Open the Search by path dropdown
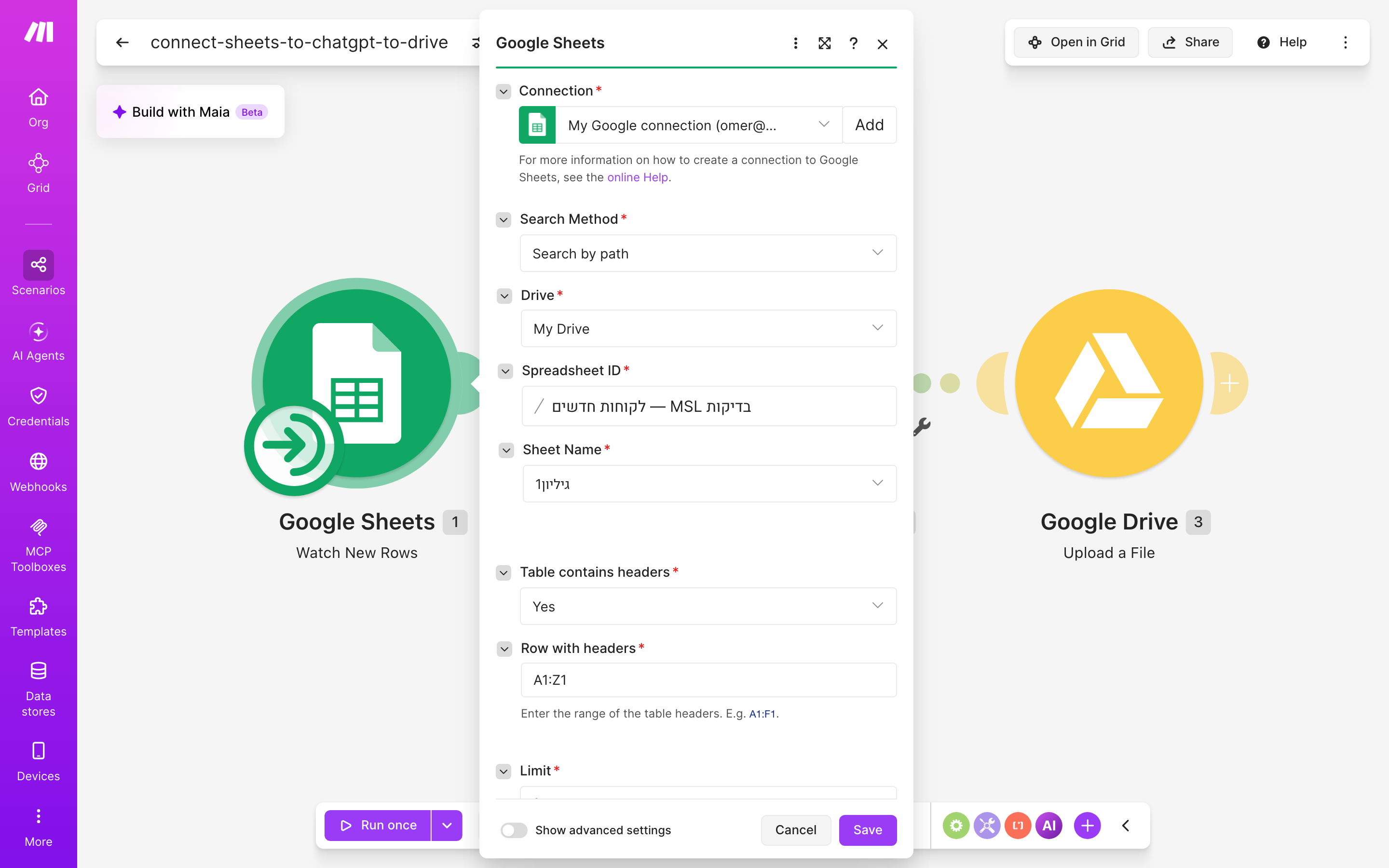Screen dimensions: 1389x868 click(x=708, y=253)
